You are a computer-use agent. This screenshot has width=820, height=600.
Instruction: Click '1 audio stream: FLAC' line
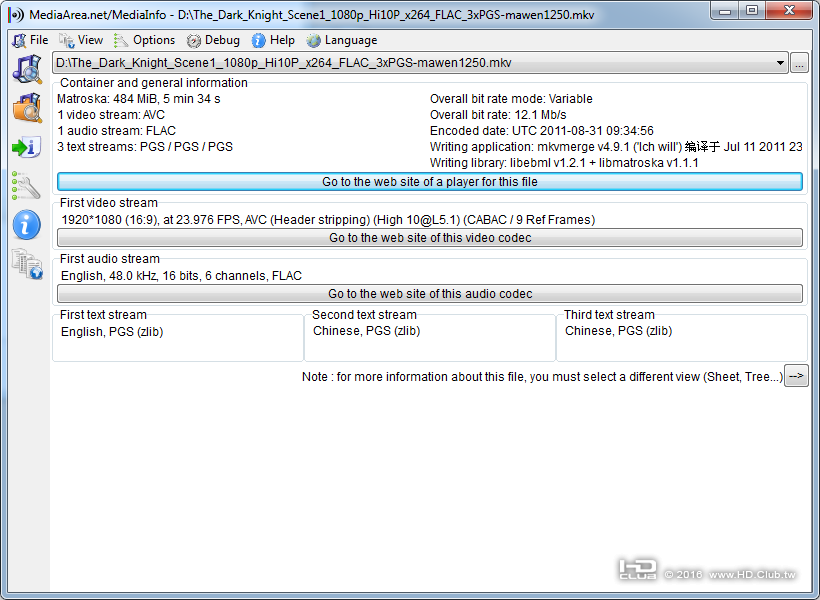(117, 131)
